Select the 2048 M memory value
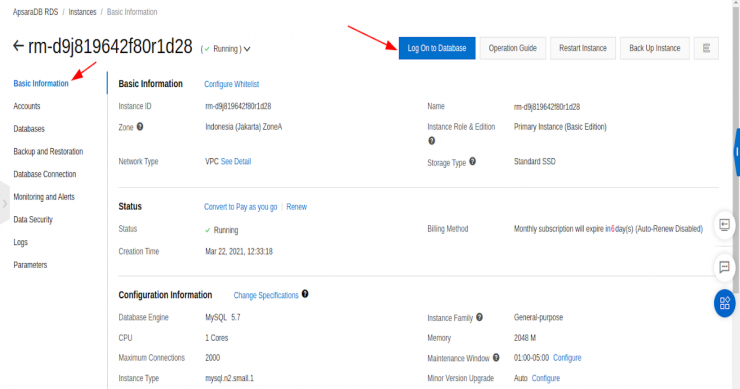This screenshot has height=389, width=740. tap(525, 338)
